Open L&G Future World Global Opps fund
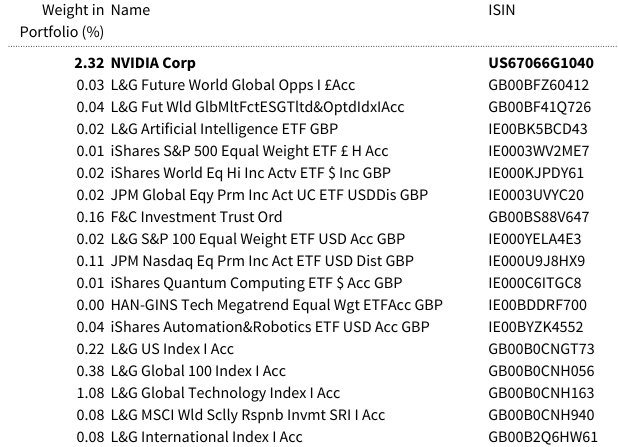 click(233, 85)
